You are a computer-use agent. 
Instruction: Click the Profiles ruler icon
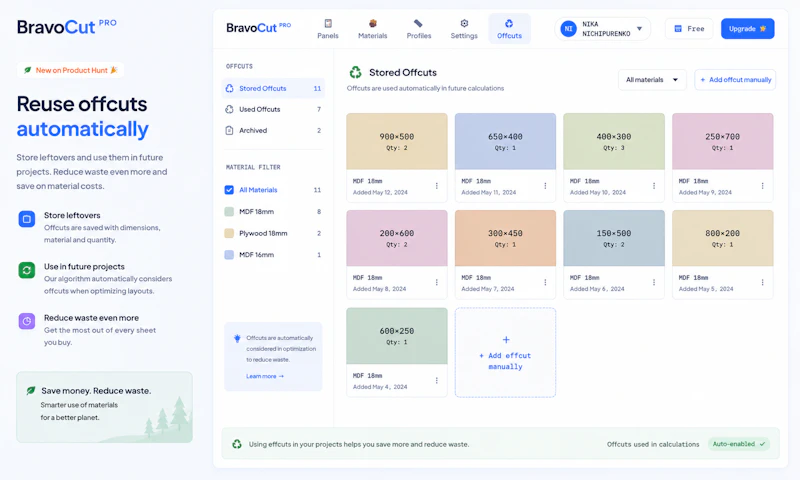pos(418,23)
